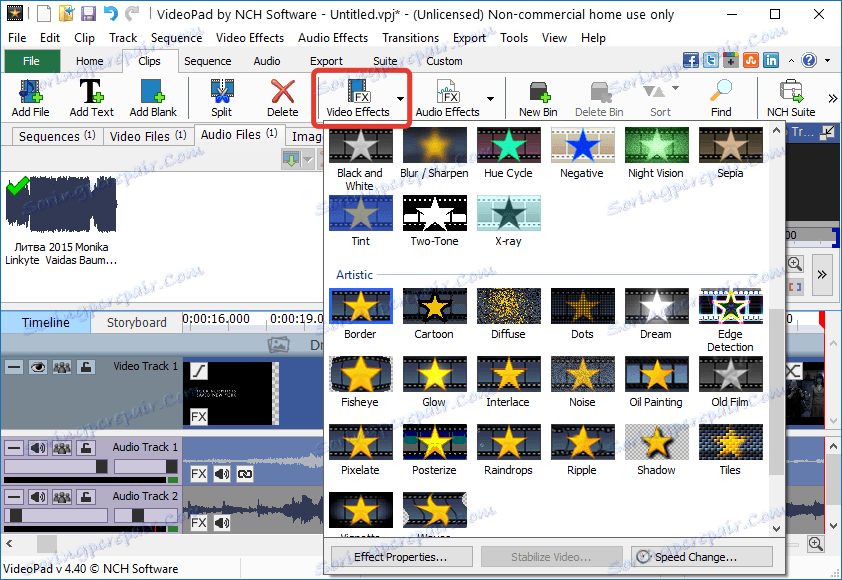Click the Audio Effects toolbar icon
The image size is (842, 580).
click(x=447, y=98)
